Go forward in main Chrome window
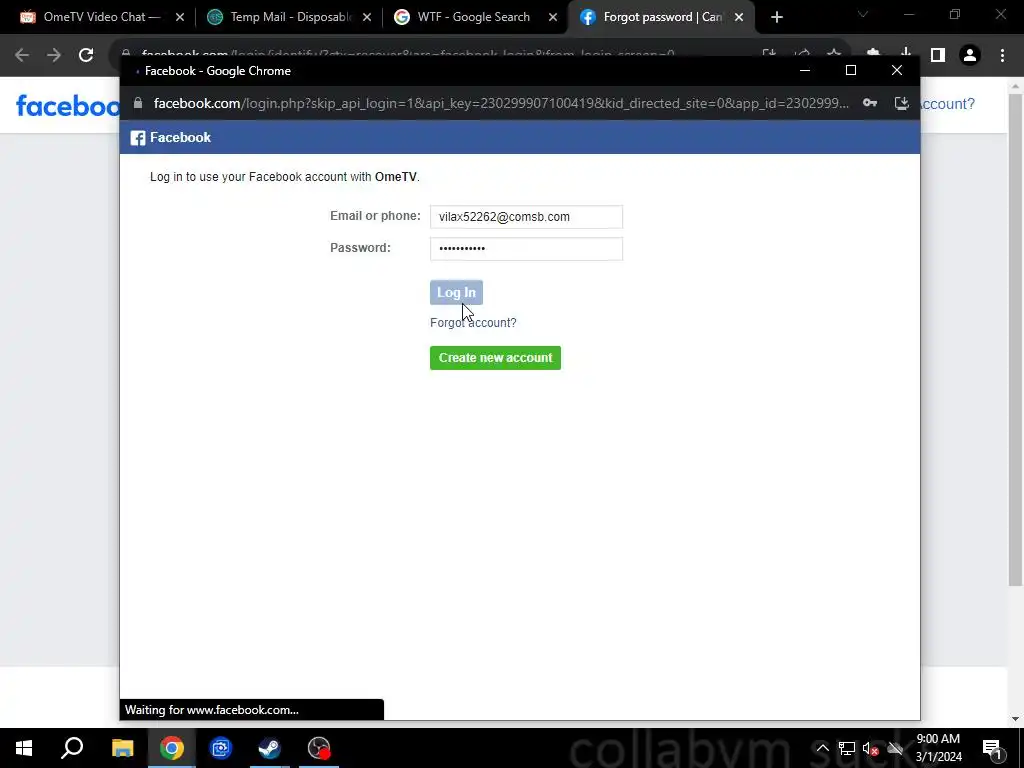Viewport: 1024px width, 768px height. coord(54,55)
